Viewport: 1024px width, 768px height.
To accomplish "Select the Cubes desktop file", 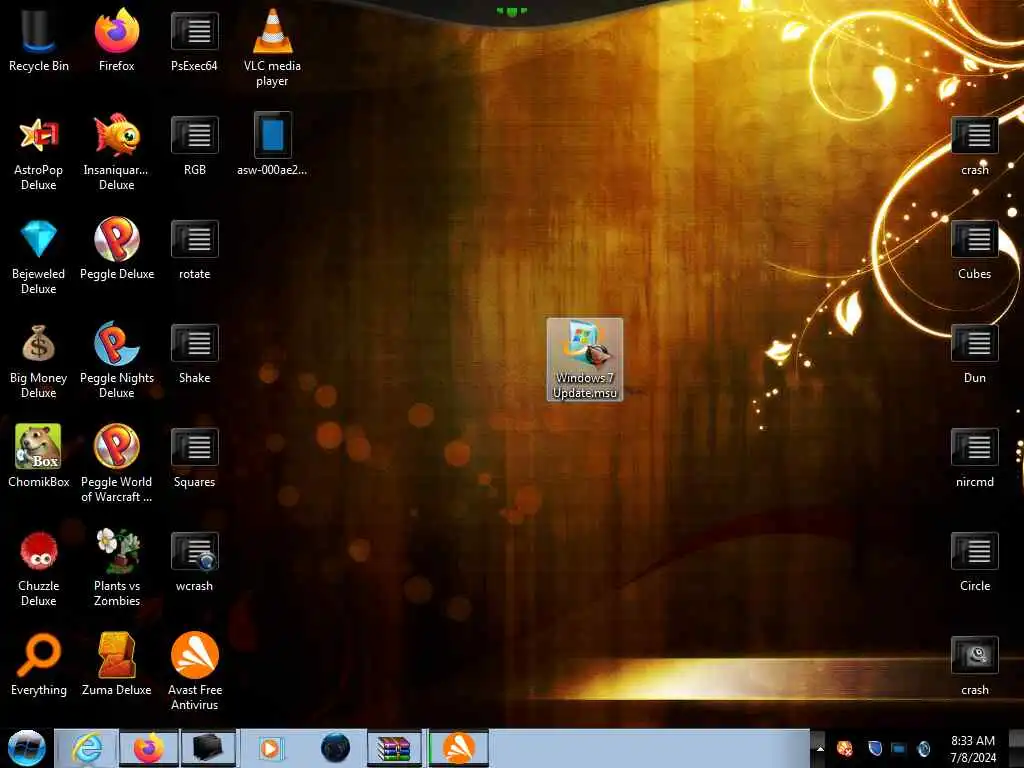I will tap(974, 249).
